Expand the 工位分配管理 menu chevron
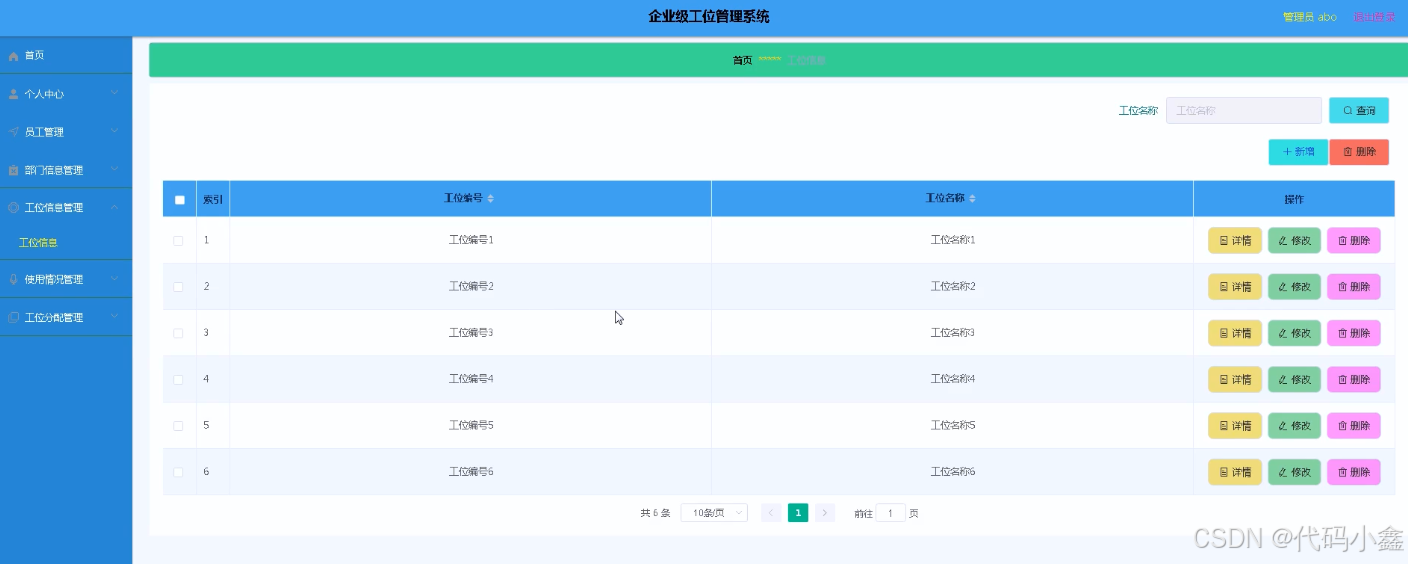The image size is (1408, 564). point(114,316)
